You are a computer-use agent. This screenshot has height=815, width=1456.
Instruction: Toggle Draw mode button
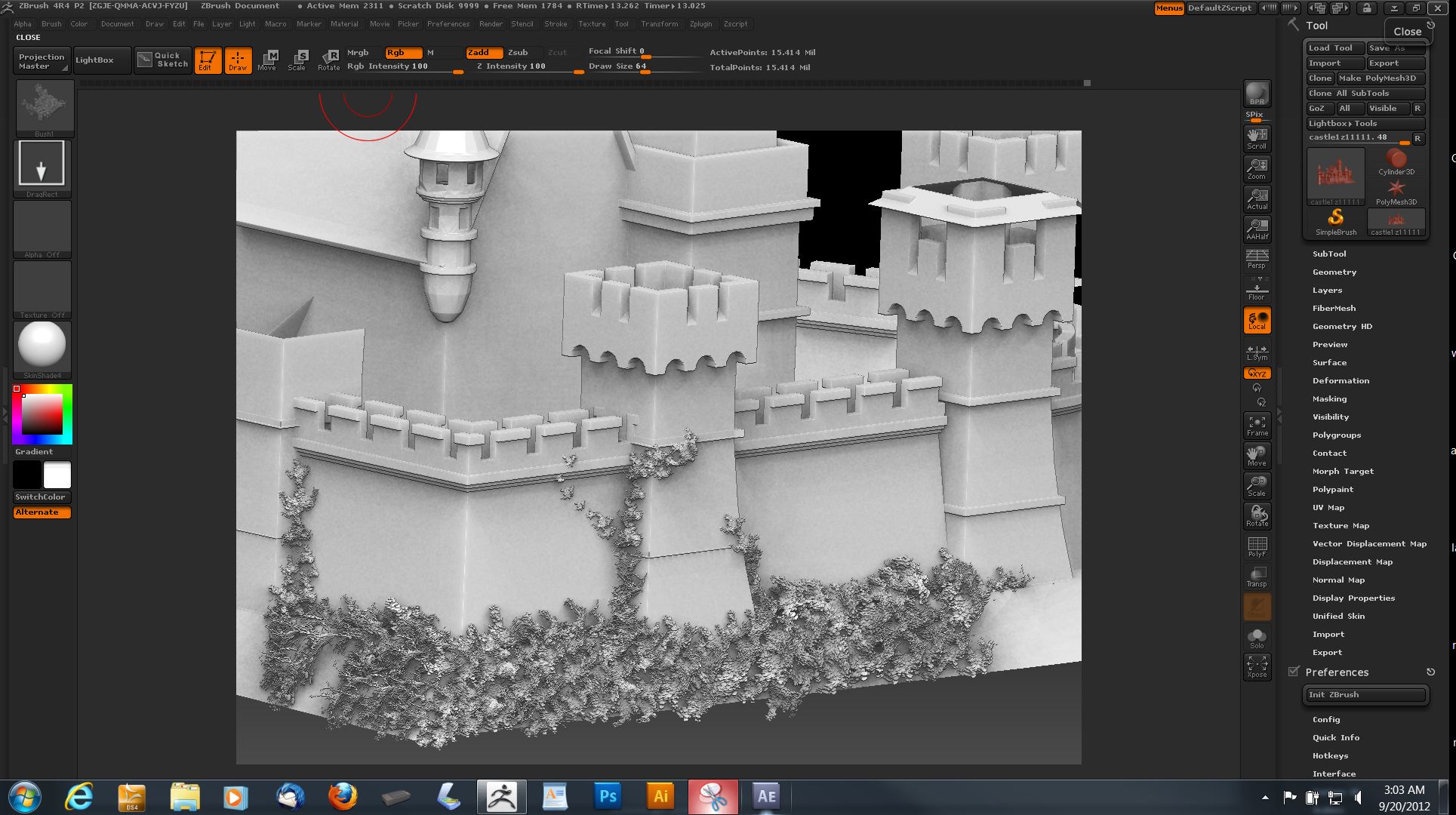(238, 60)
